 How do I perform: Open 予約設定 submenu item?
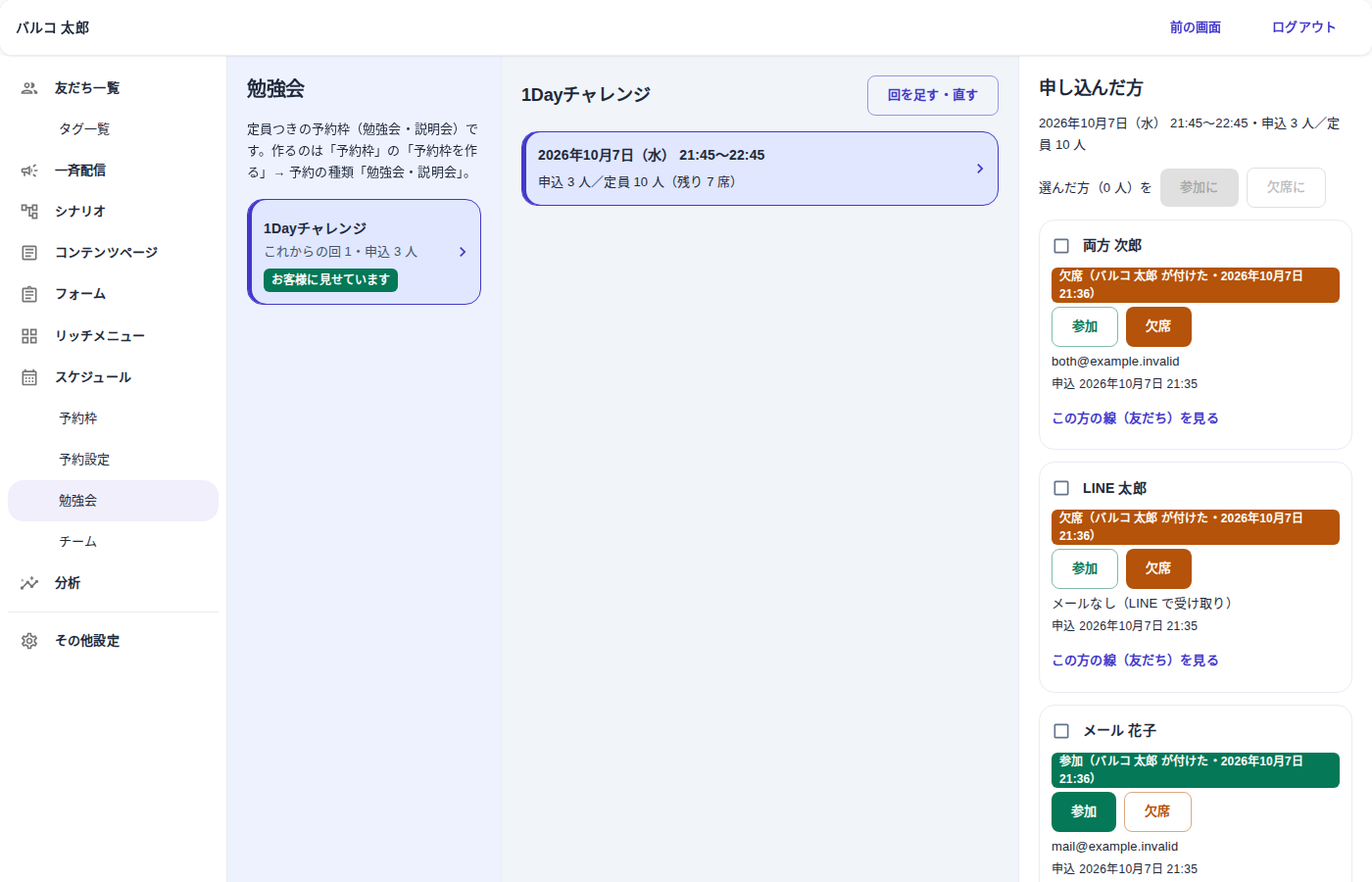[113, 460]
